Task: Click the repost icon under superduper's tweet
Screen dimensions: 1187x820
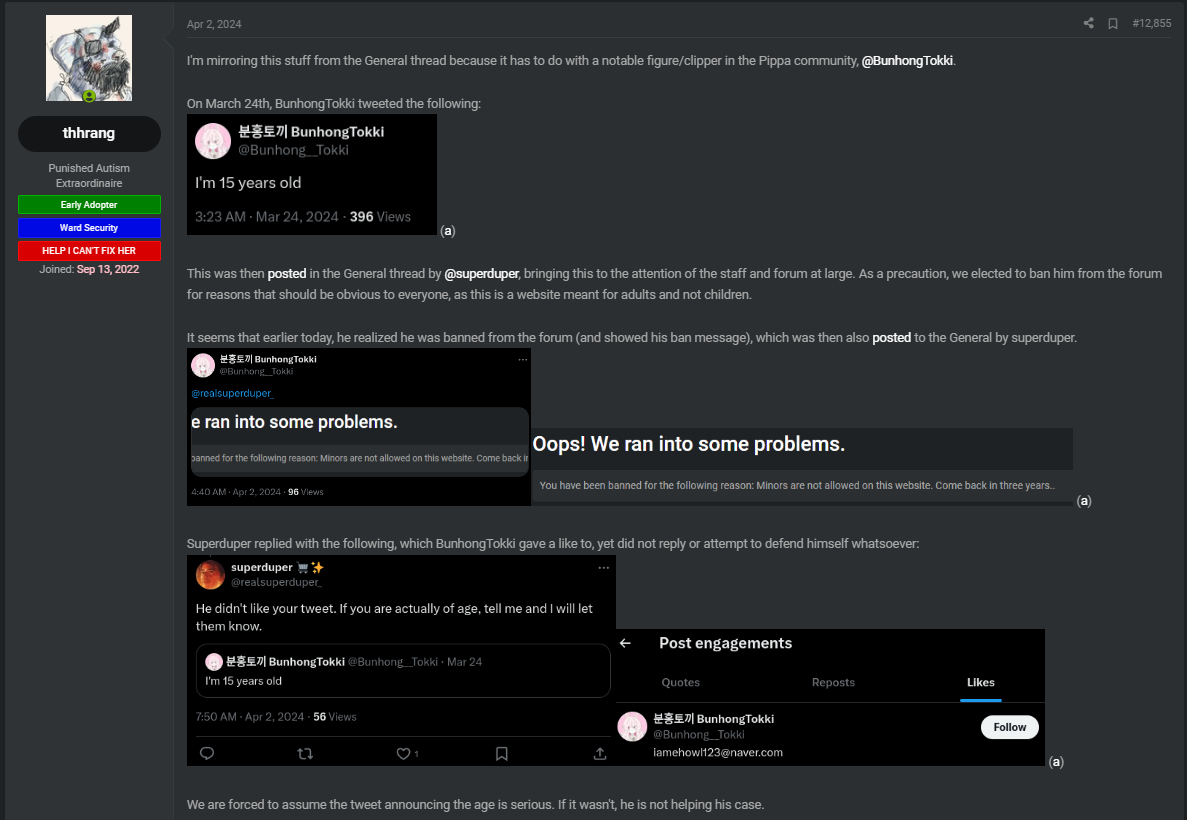Action: tap(305, 753)
